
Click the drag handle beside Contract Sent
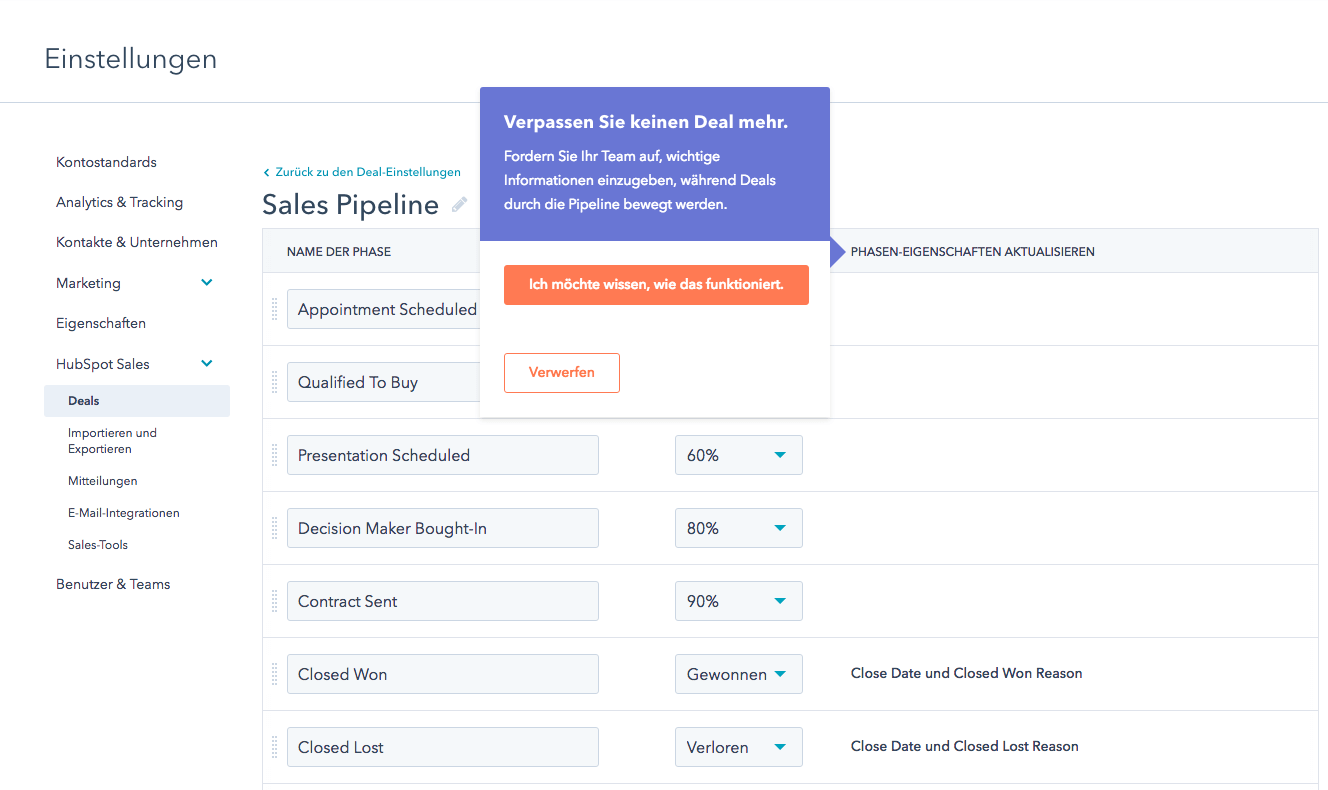click(x=274, y=600)
